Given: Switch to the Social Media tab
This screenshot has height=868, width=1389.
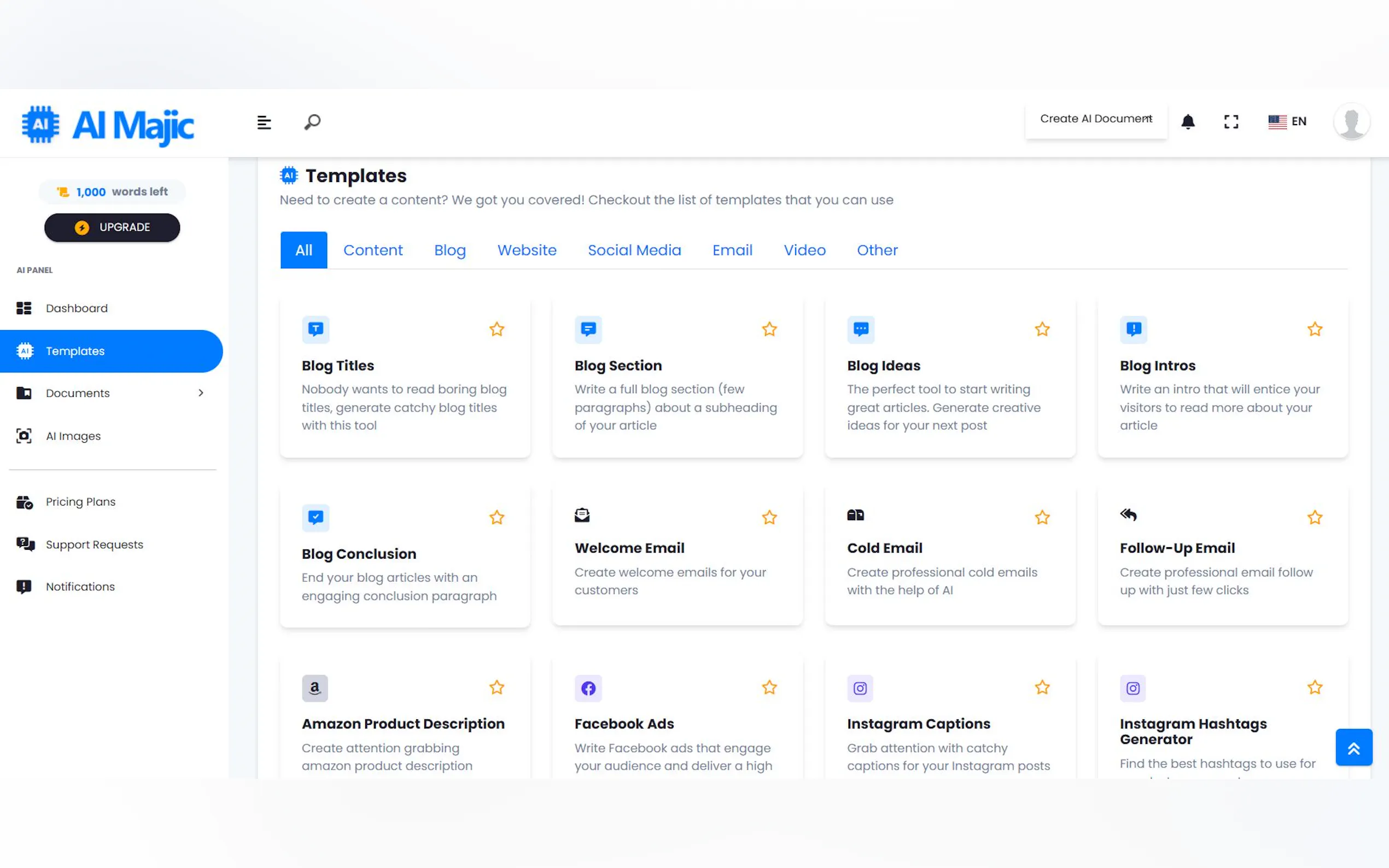Looking at the screenshot, I should tap(634, 250).
